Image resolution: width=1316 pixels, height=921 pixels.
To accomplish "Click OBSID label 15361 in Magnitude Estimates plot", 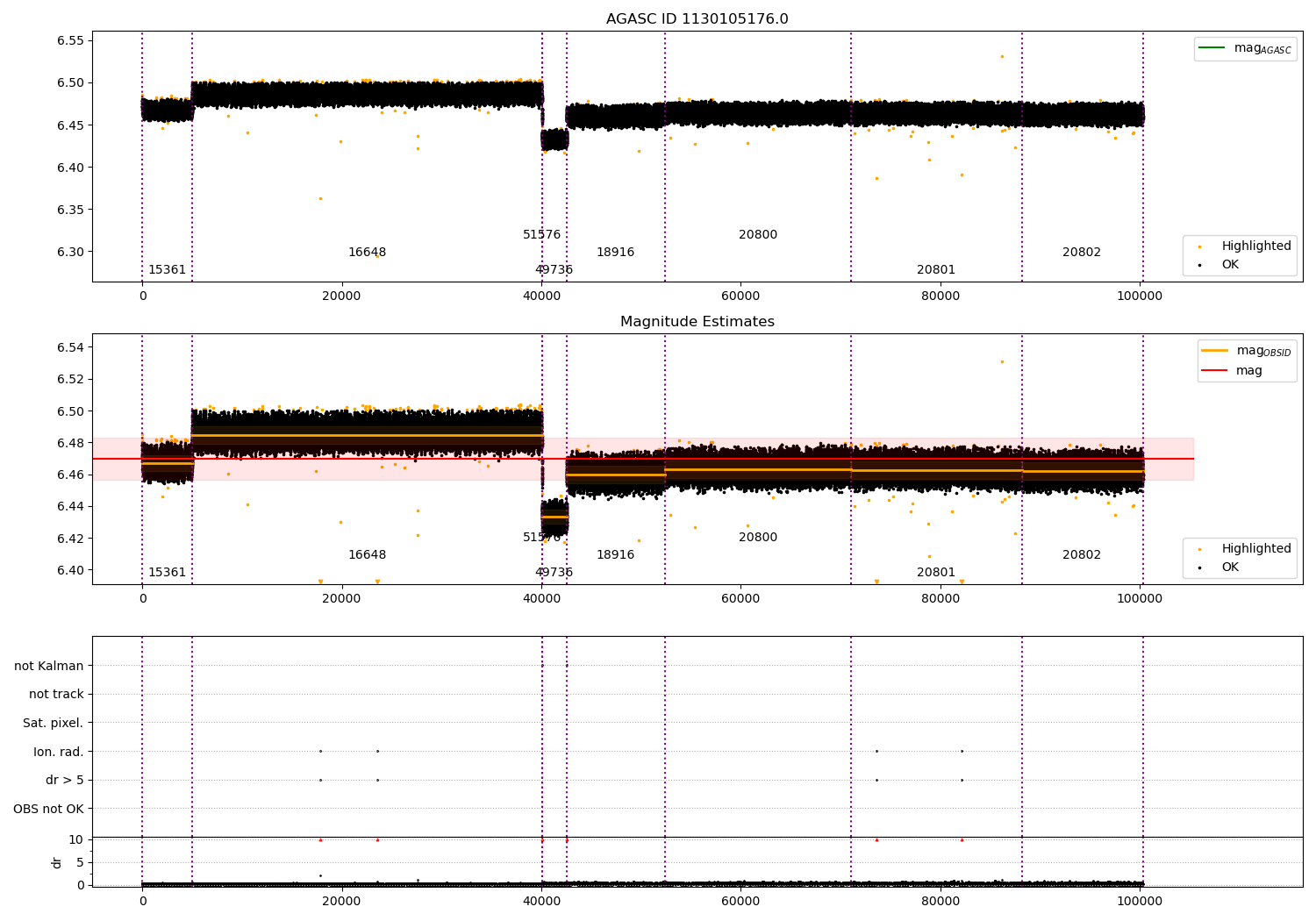I will (x=167, y=573).
